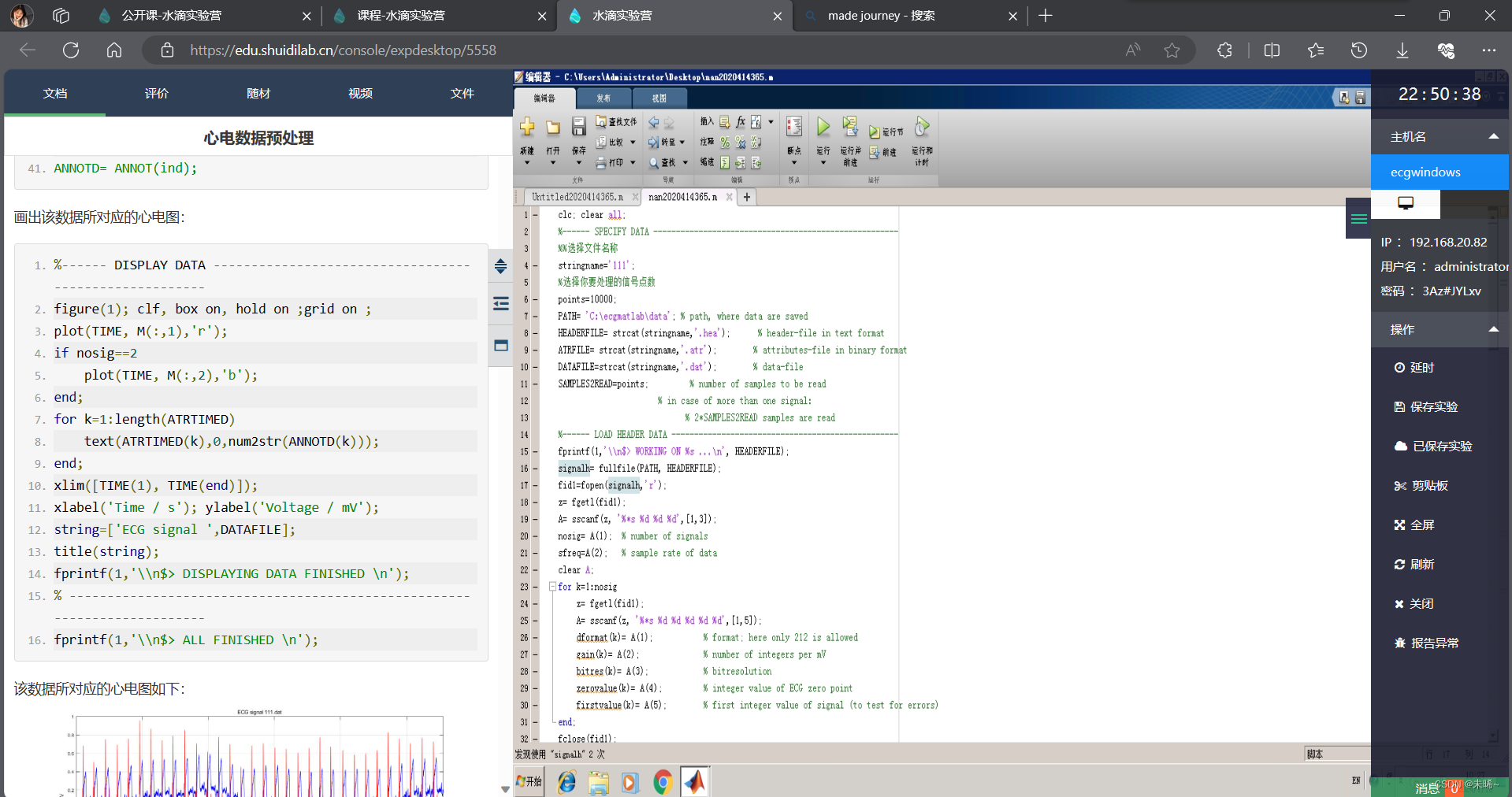Switch to the 文件 tab
This screenshot has height=797, width=1512.
pyautogui.click(x=462, y=93)
